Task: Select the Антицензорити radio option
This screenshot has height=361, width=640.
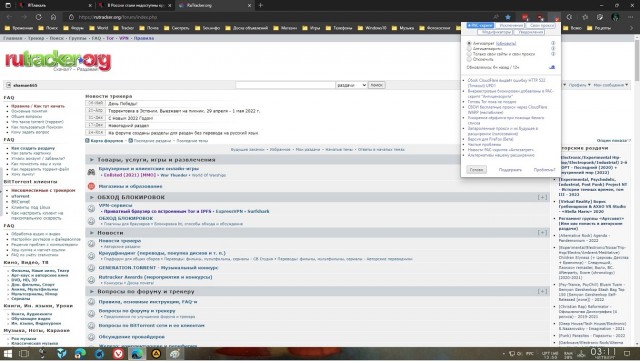Action: 469,48
